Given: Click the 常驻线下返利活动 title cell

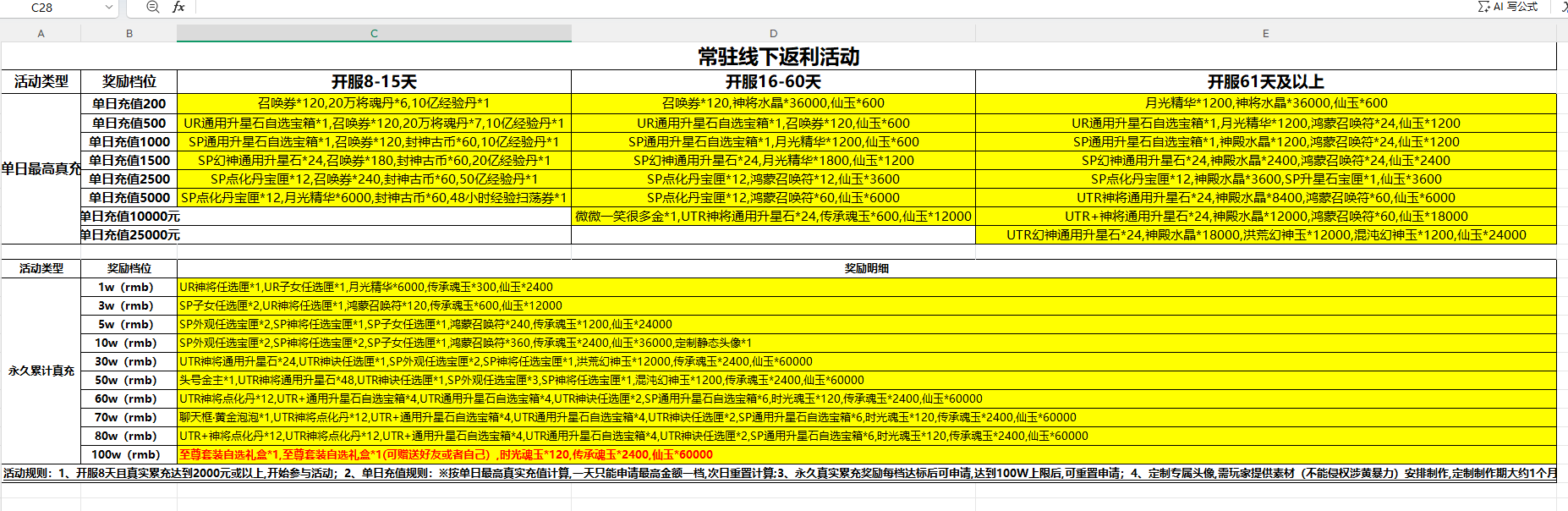Looking at the screenshot, I should 778,57.
